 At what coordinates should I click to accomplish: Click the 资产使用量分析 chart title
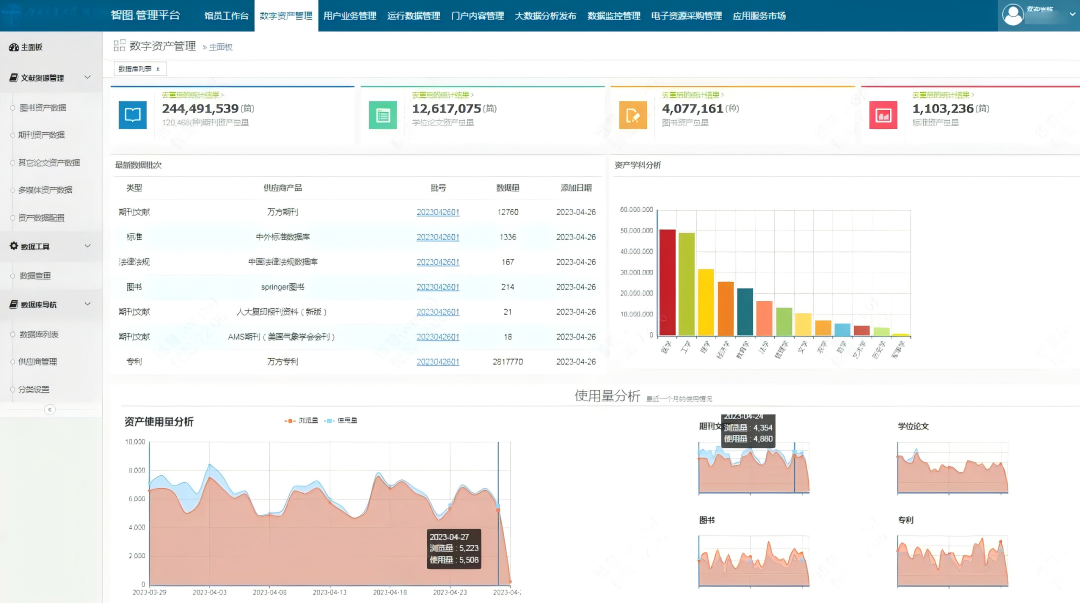point(158,422)
